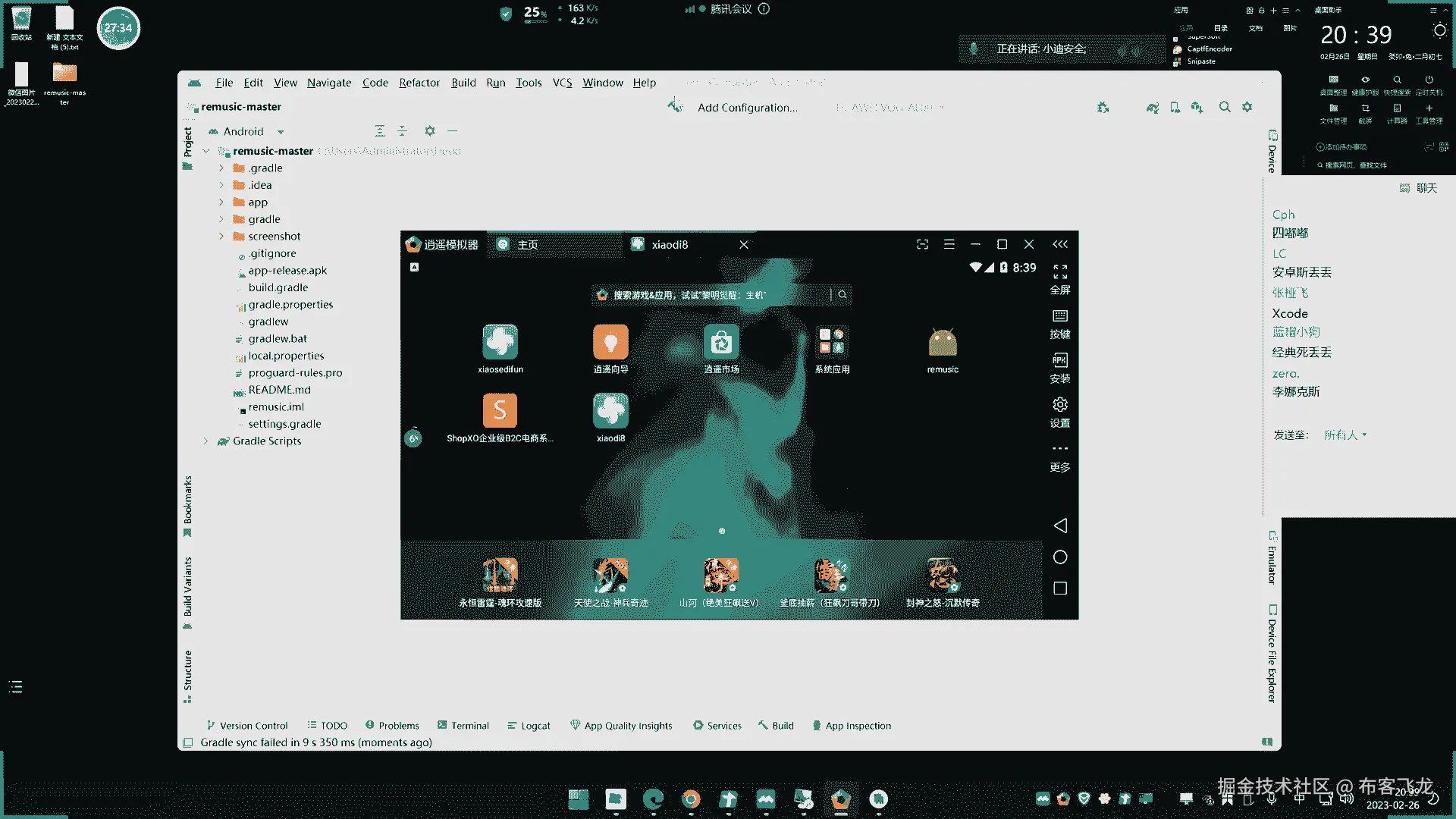Click Android Studio search magnifier icon
This screenshot has width=1456, height=819.
(1224, 108)
